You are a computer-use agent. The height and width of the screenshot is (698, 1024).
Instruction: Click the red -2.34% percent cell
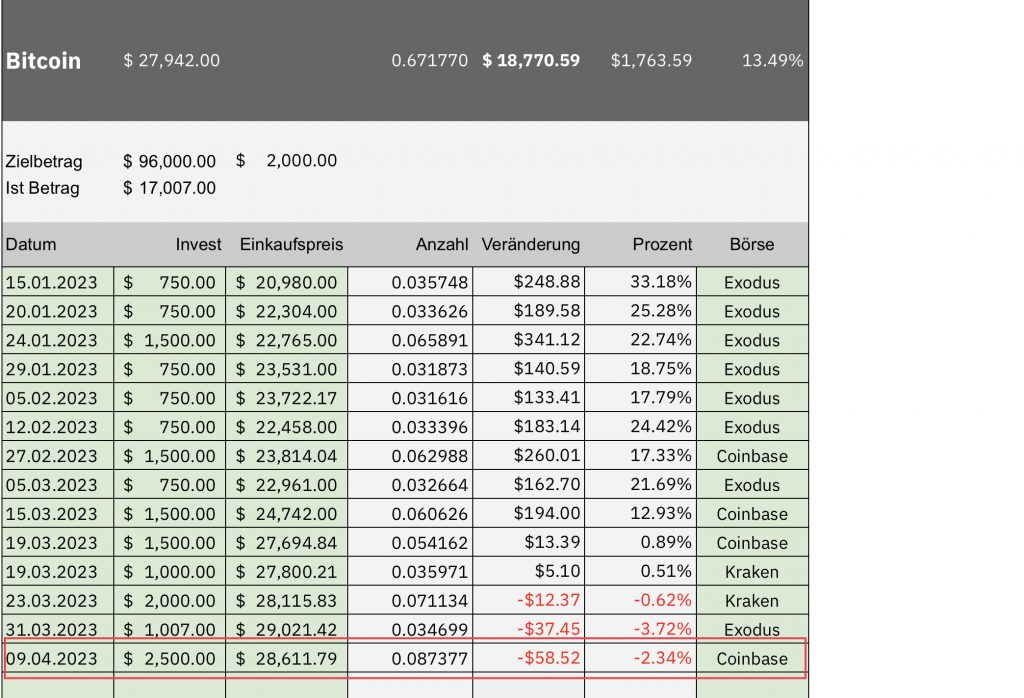pyautogui.click(x=641, y=658)
